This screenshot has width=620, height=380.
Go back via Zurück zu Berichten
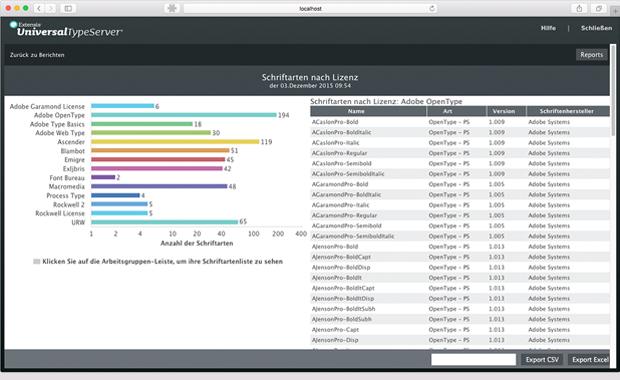[37, 55]
